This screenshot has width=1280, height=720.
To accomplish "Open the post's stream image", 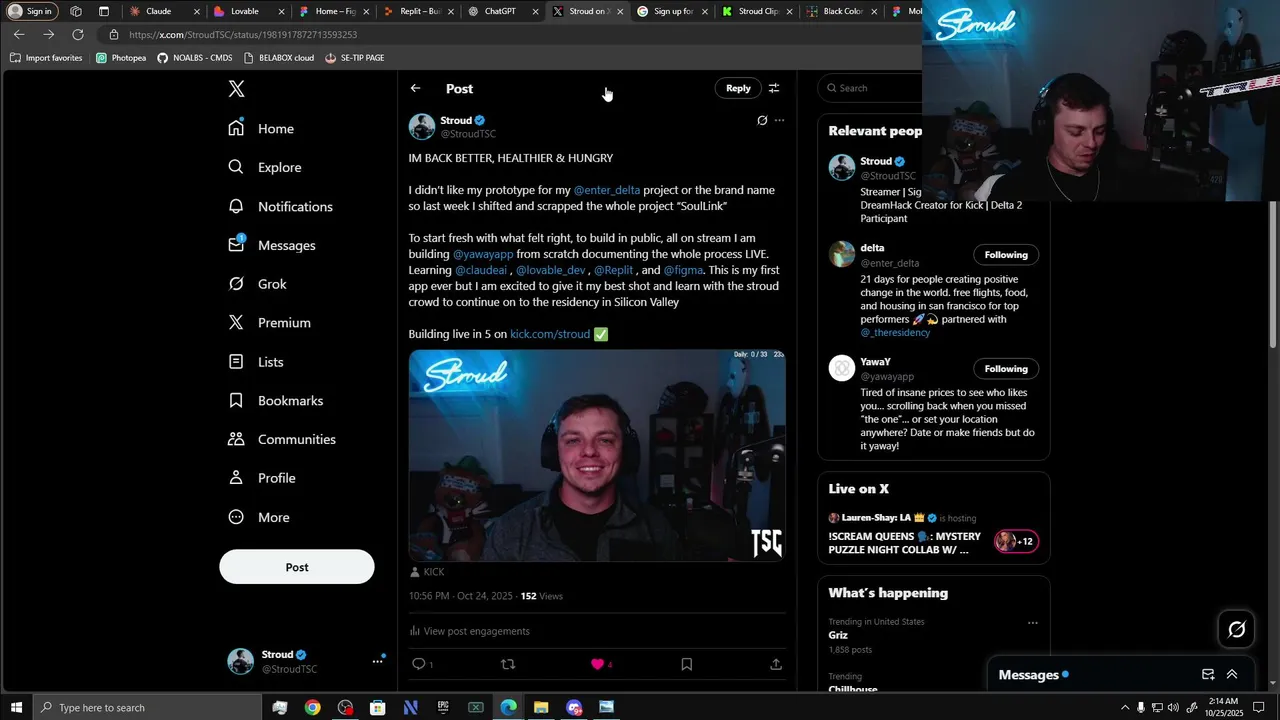I will [597, 455].
